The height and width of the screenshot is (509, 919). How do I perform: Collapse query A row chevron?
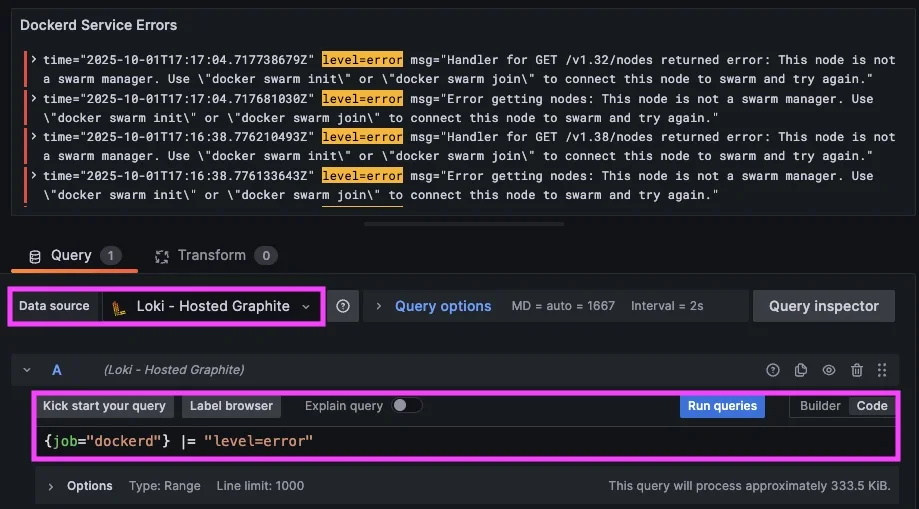27,370
